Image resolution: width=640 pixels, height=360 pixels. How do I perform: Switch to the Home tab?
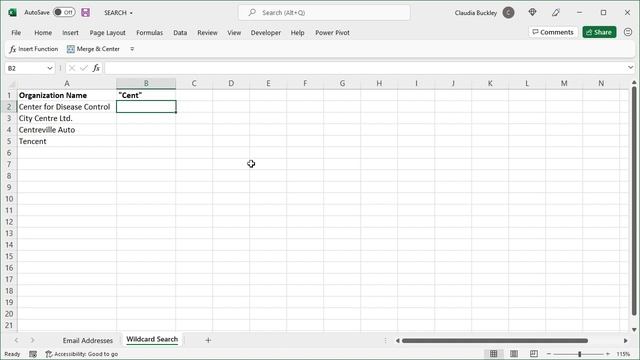click(x=43, y=33)
